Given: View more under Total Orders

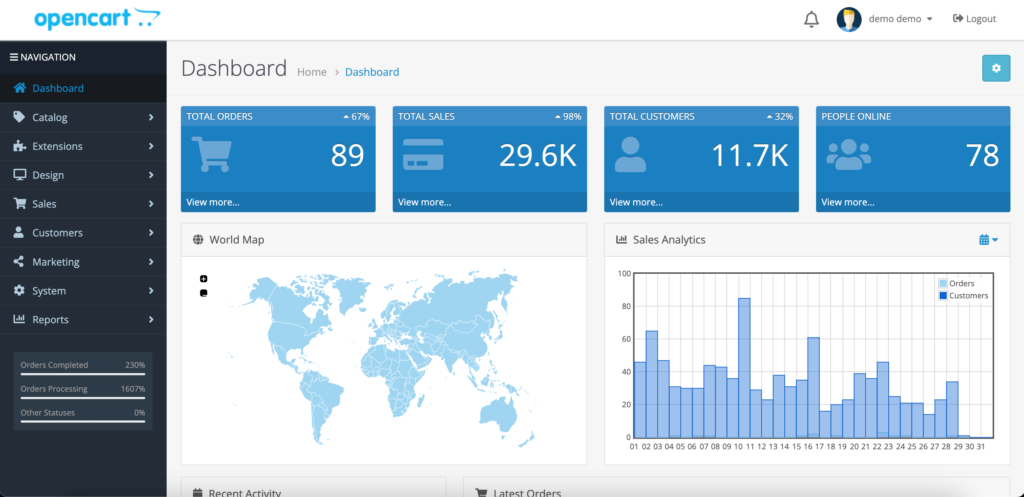Looking at the screenshot, I should tap(213, 202).
